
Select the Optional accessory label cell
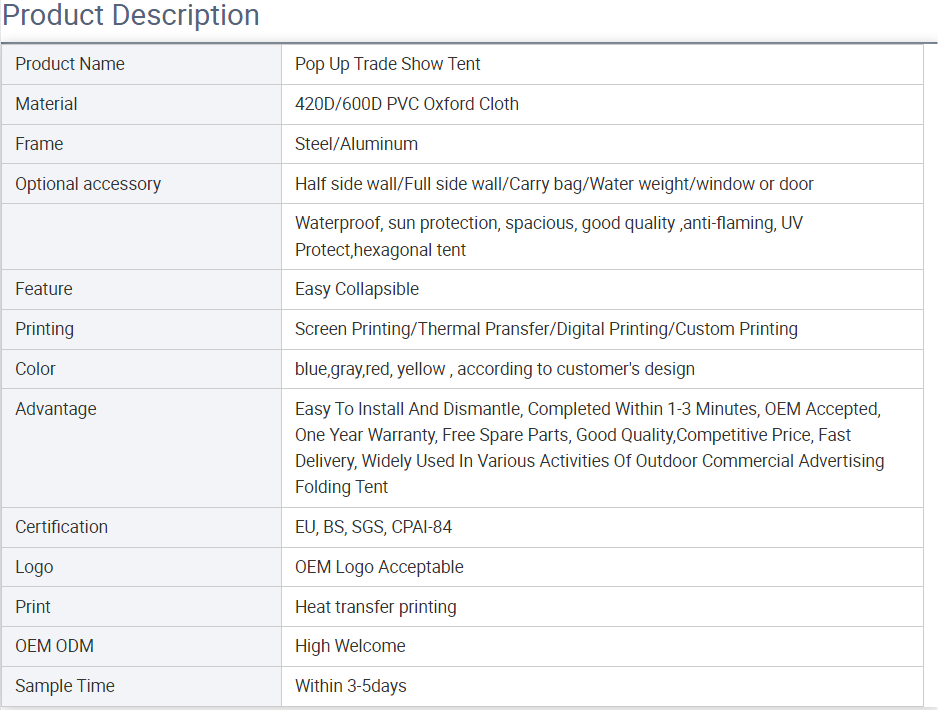tap(141, 184)
